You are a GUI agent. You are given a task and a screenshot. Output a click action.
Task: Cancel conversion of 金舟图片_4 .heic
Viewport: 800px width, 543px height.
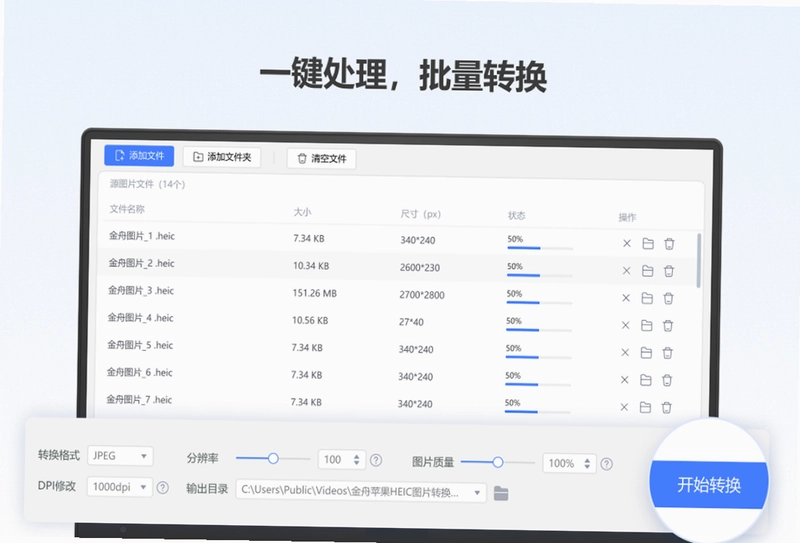[x=626, y=325]
